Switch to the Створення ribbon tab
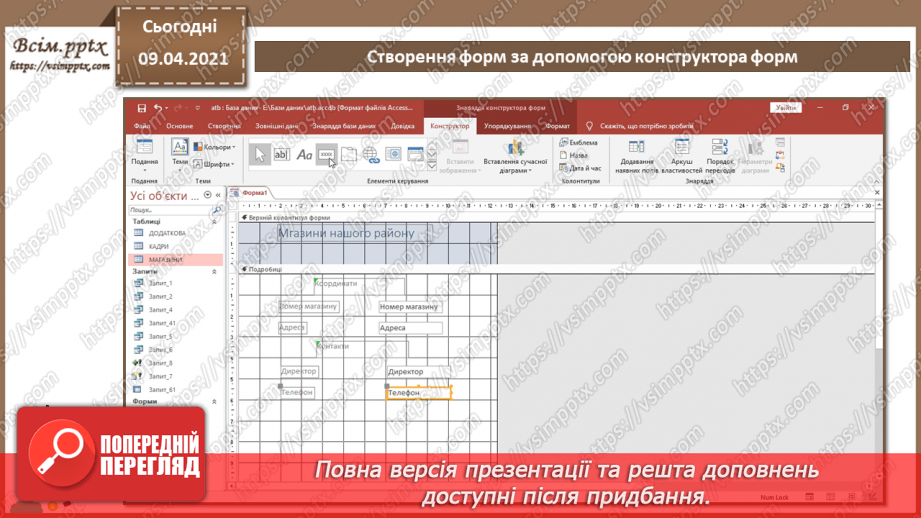921x518 pixels. point(224,127)
